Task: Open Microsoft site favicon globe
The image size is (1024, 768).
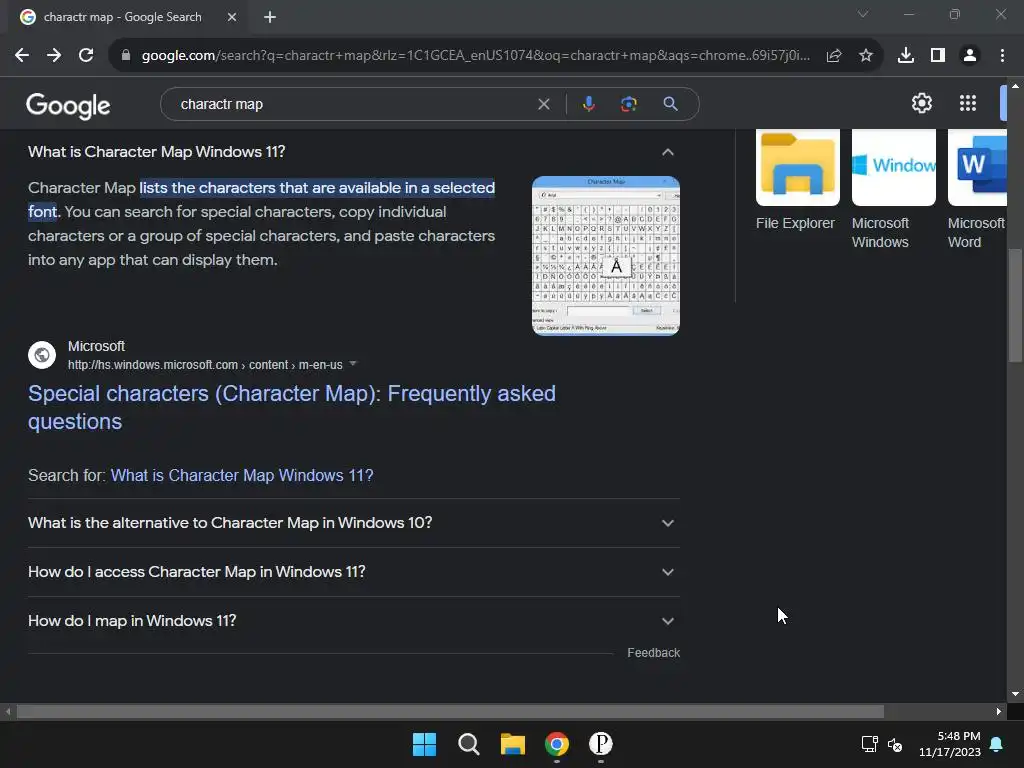Action: pyautogui.click(x=42, y=355)
